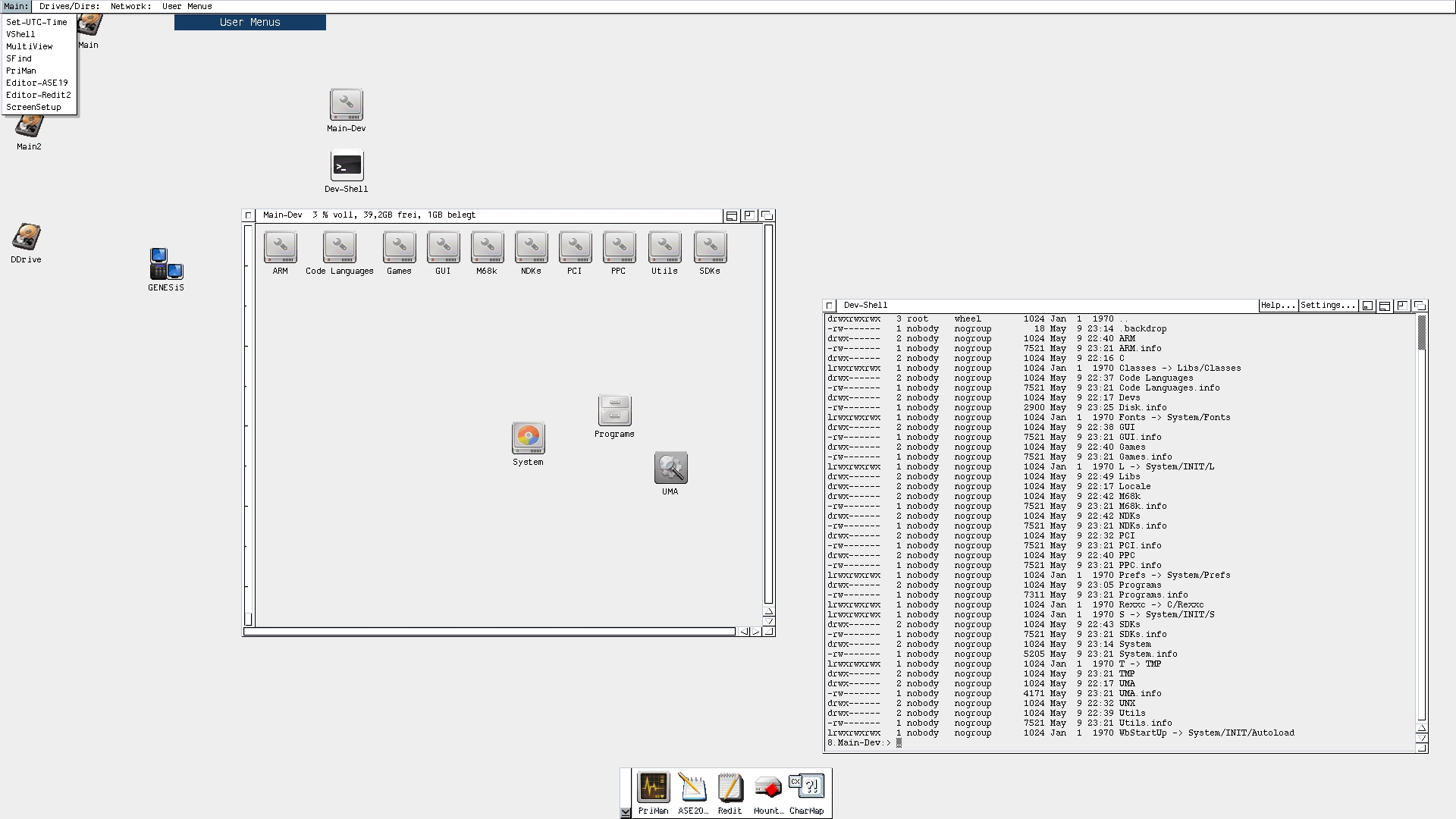Image resolution: width=1456 pixels, height=819 pixels.
Task: Open the Dev-Shell desktop icon
Action: click(x=347, y=166)
